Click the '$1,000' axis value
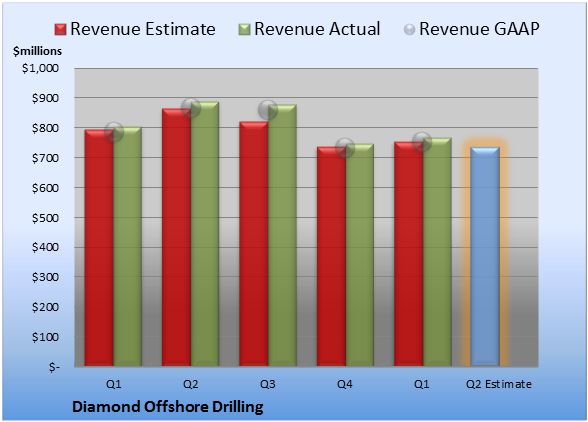Viewport: 588px width, 422px height. pos(40,68)
